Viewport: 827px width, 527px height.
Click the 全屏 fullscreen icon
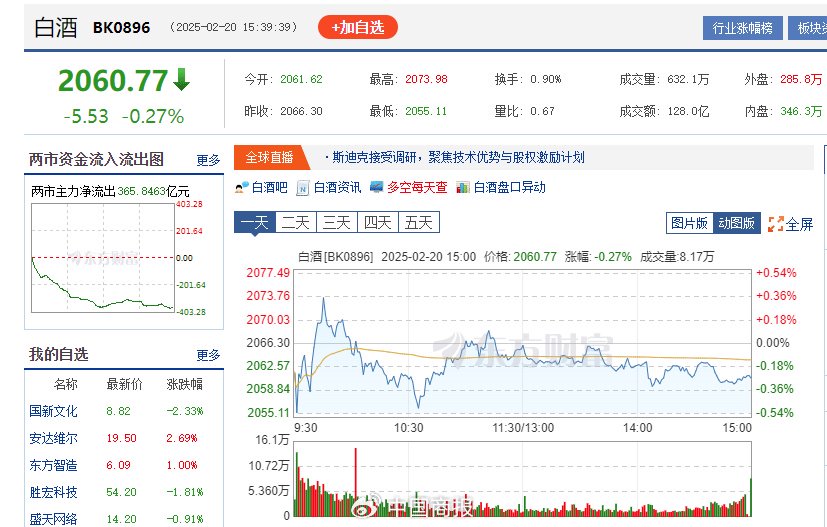point(775,224)
